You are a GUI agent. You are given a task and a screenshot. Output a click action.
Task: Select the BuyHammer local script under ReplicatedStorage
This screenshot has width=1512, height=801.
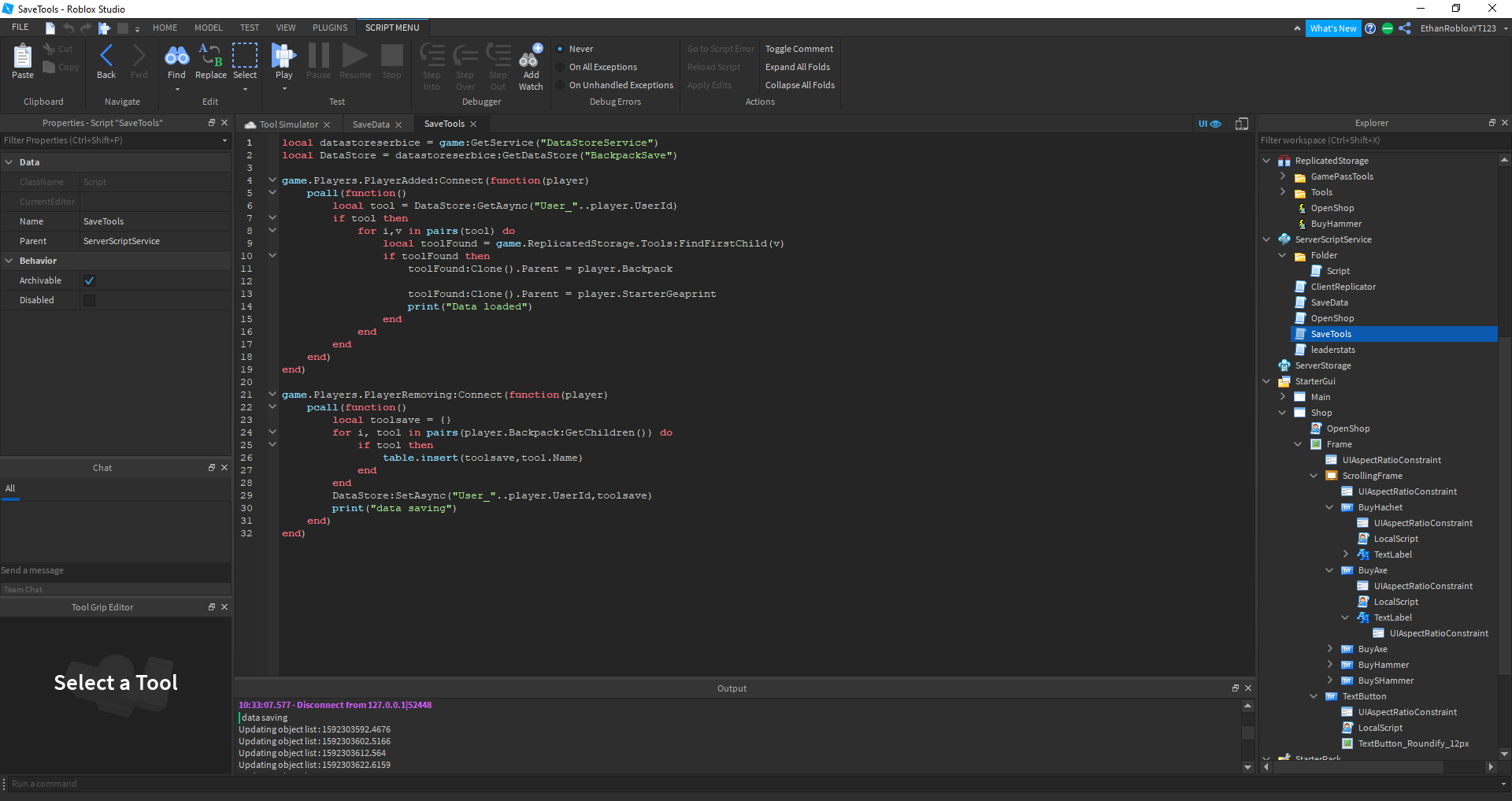click(1336, 224)
